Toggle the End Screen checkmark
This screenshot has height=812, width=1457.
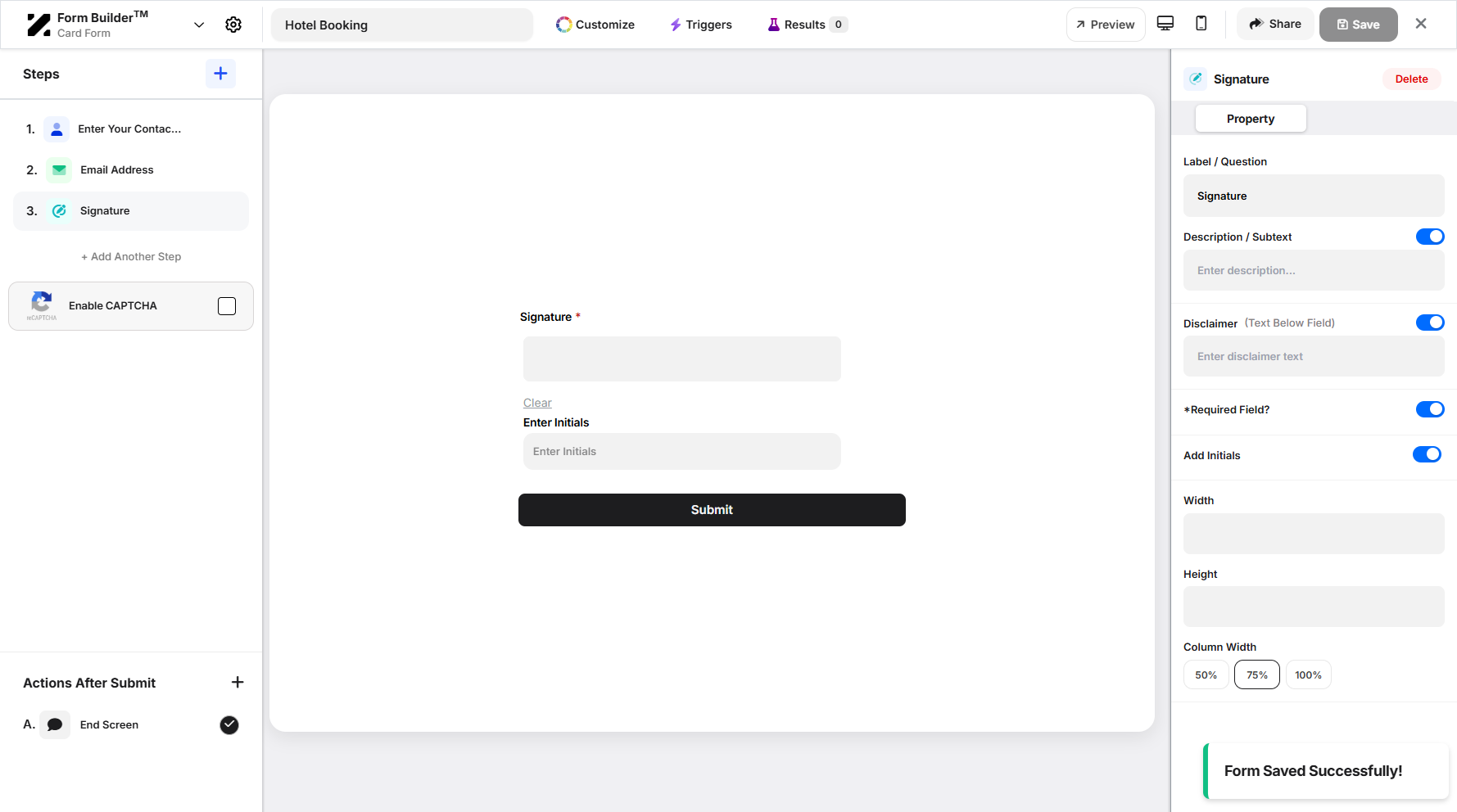click(229, 724)
